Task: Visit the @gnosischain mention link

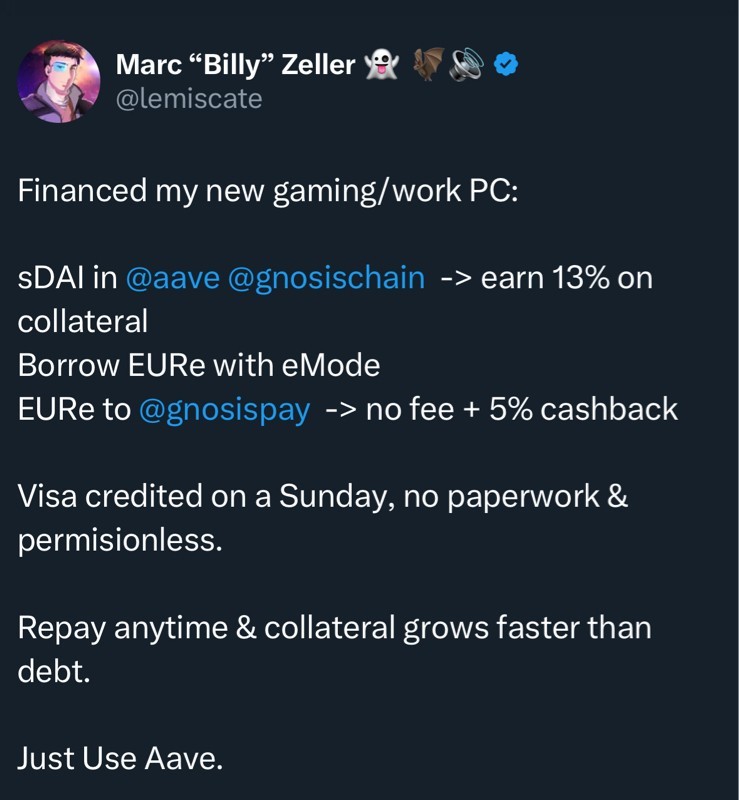Action: tap(327, 277)
